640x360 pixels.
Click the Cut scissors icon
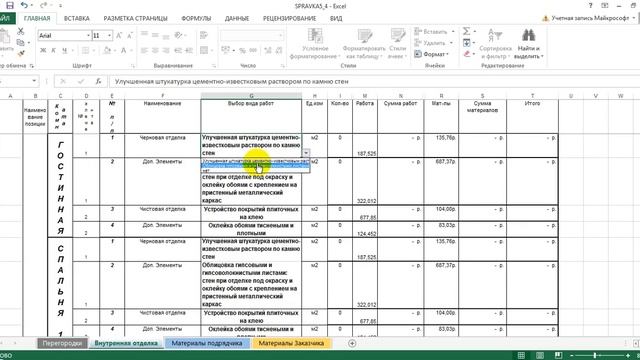pyautogui.click(x=20, y=31)
